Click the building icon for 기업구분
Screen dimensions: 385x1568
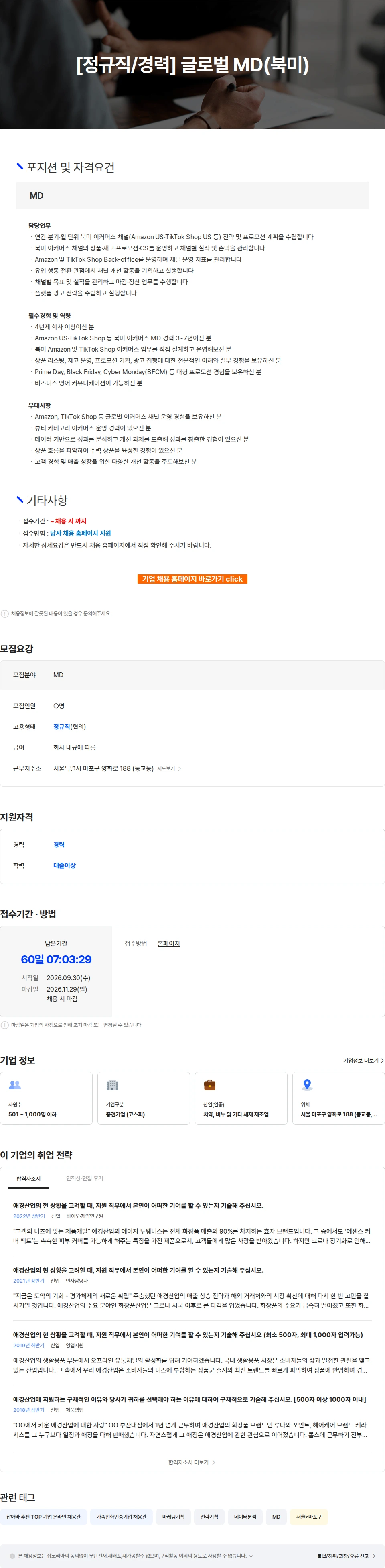click(x=112, y=1085)
